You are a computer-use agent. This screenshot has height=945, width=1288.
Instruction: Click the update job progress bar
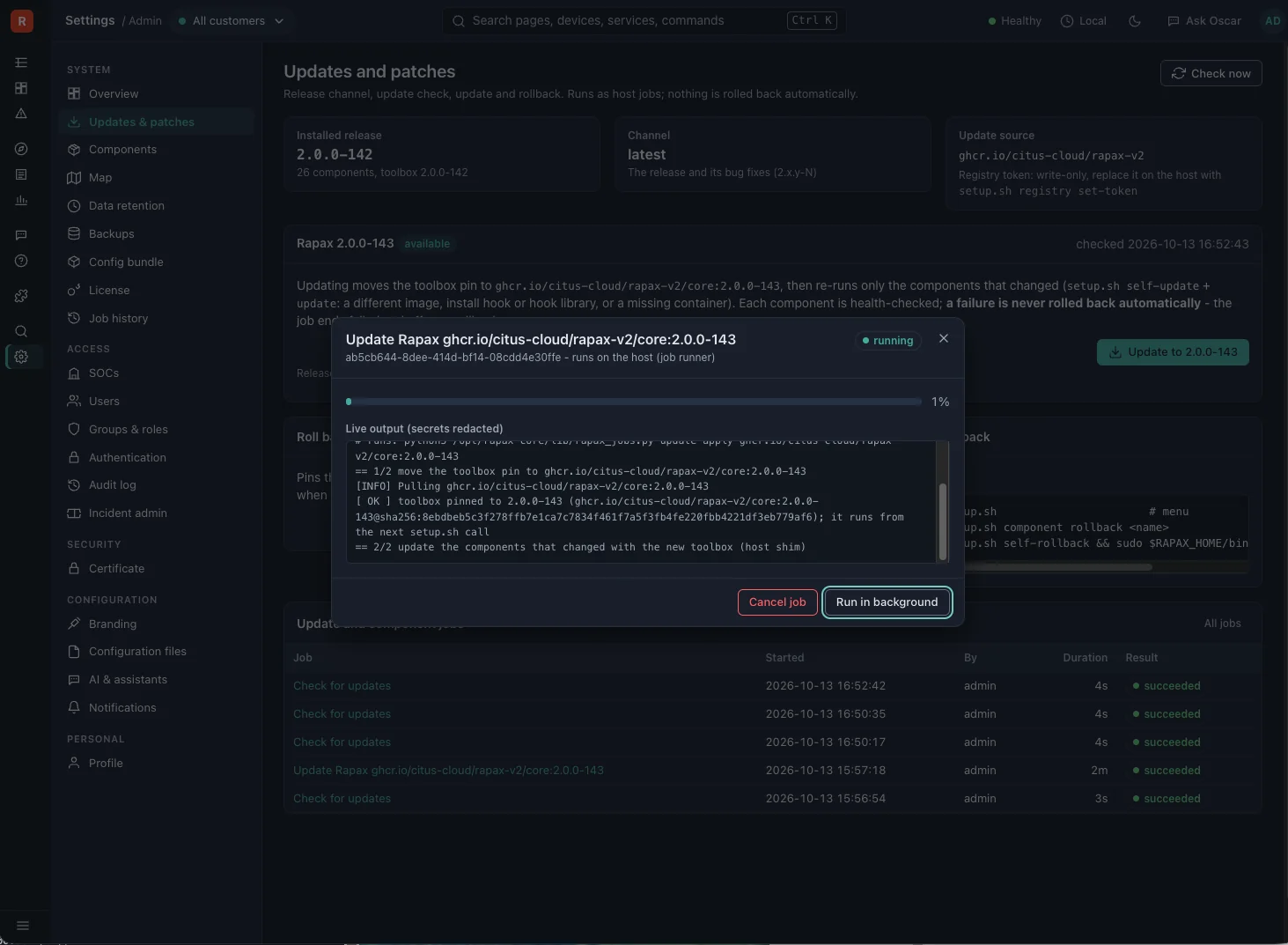point(634,402)
